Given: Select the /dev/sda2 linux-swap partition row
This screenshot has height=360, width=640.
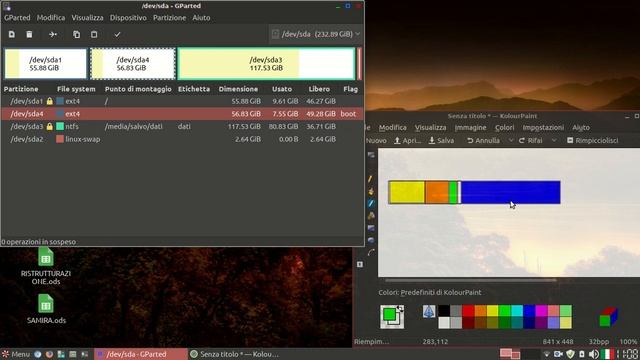Looking at the screenshot, I should click(182, 139).
